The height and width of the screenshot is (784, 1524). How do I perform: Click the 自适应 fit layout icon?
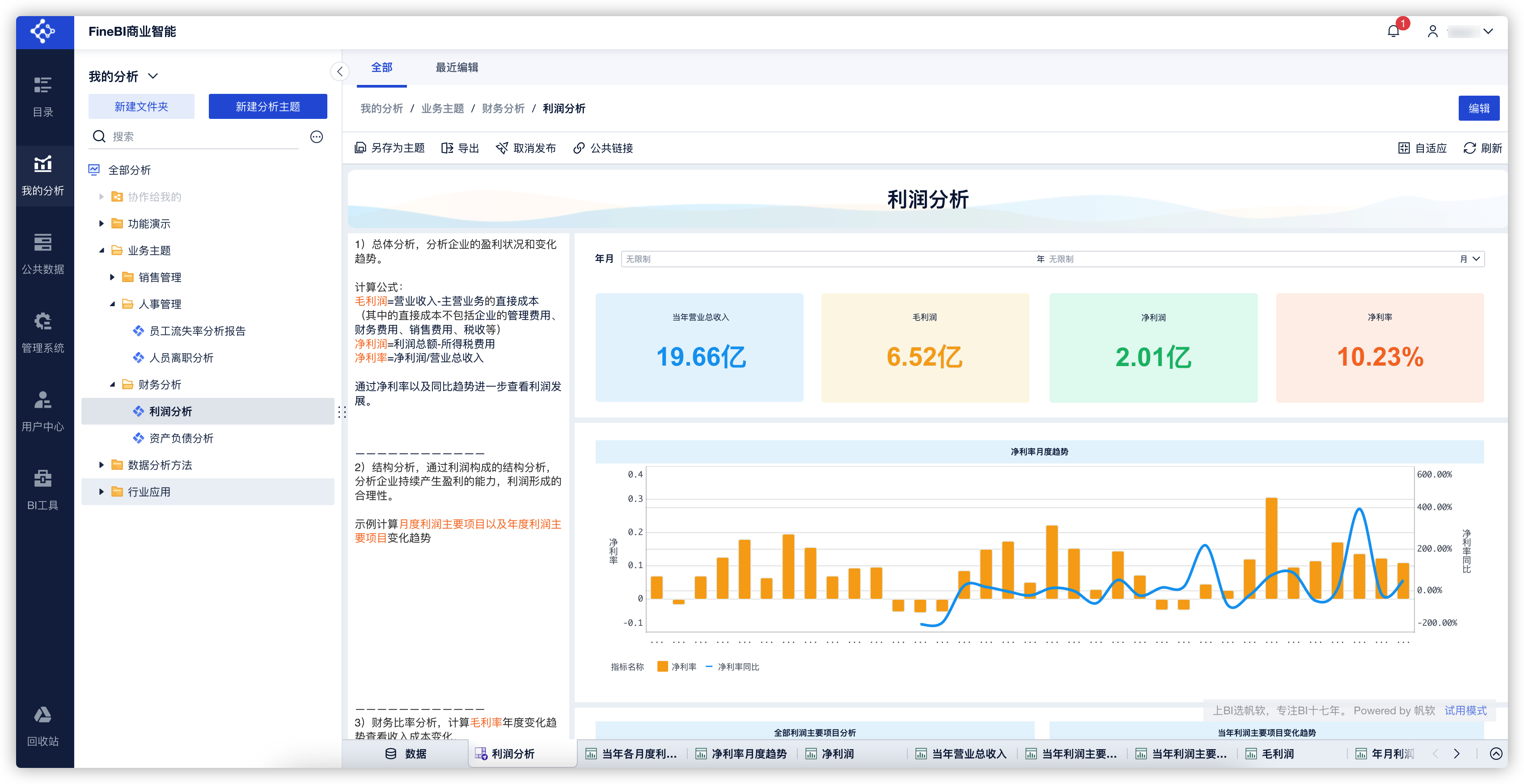(x=1403, y=148)
